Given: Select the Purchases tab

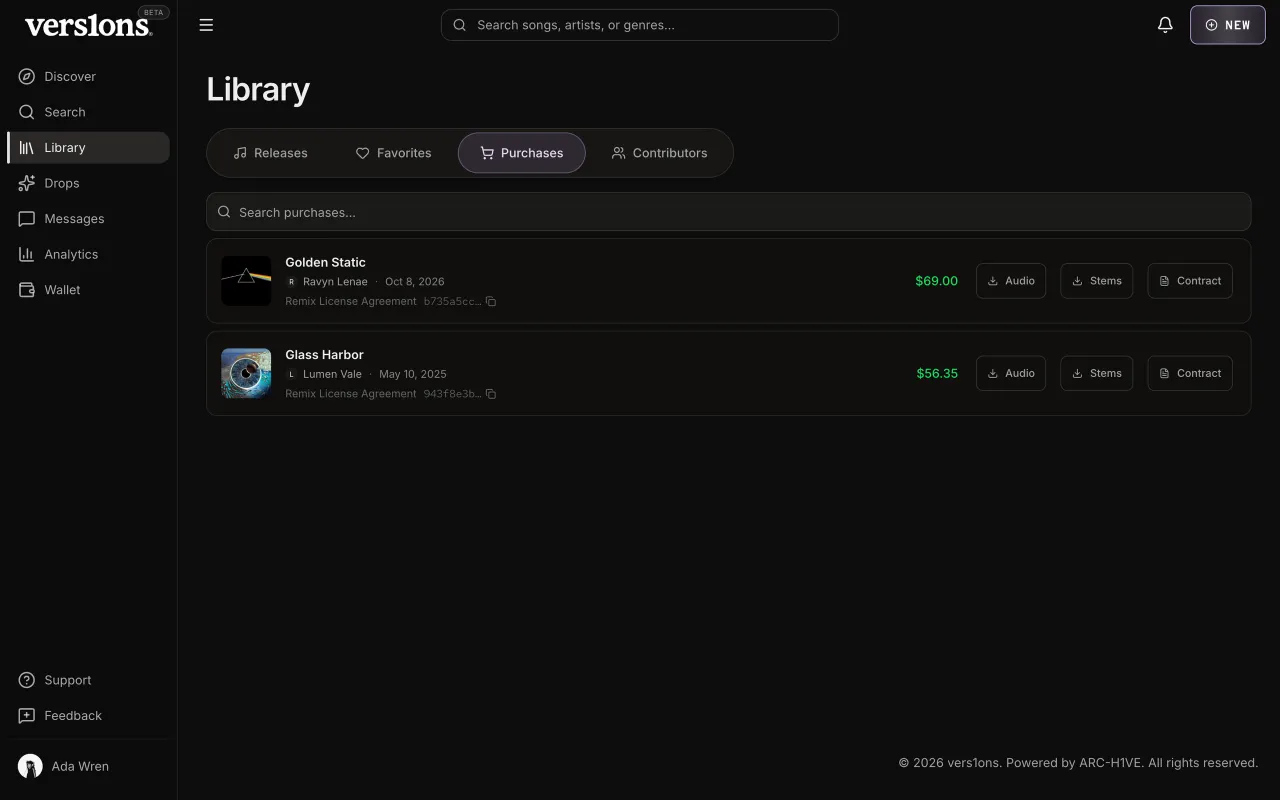Looking at the screenshot, I should click(x=522, y=153).
